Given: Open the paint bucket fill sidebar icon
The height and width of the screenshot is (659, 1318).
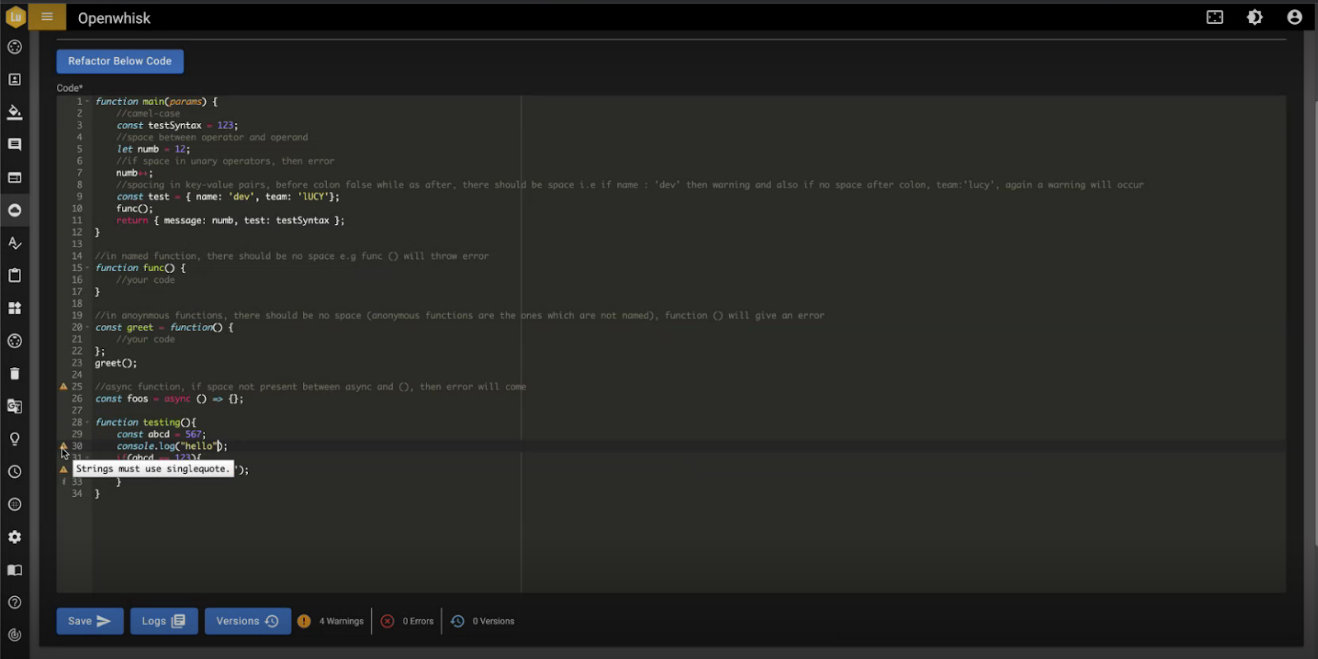Looking at the screenshot, I should tap(15, 112).
